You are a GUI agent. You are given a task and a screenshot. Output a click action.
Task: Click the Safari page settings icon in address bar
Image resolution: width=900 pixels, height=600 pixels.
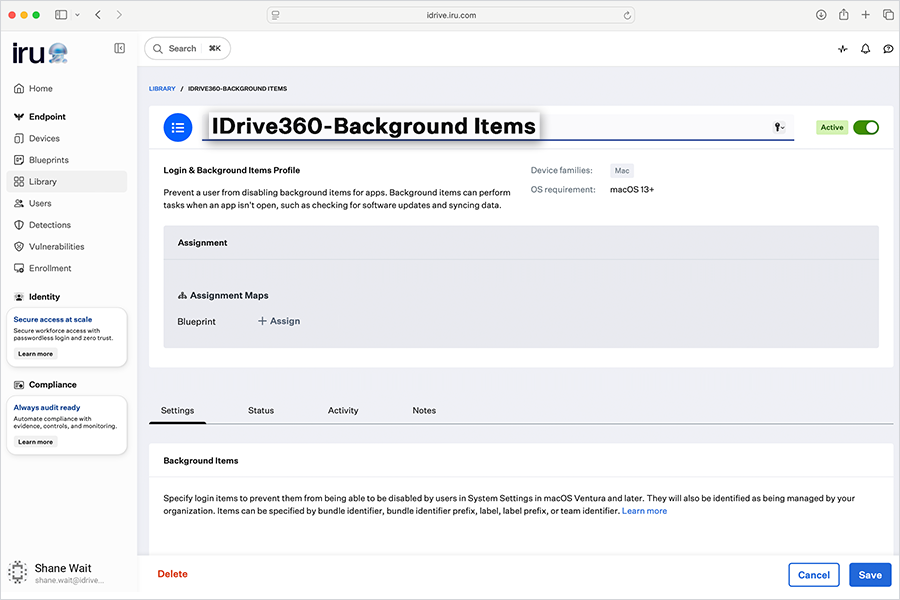pos(276,16)
